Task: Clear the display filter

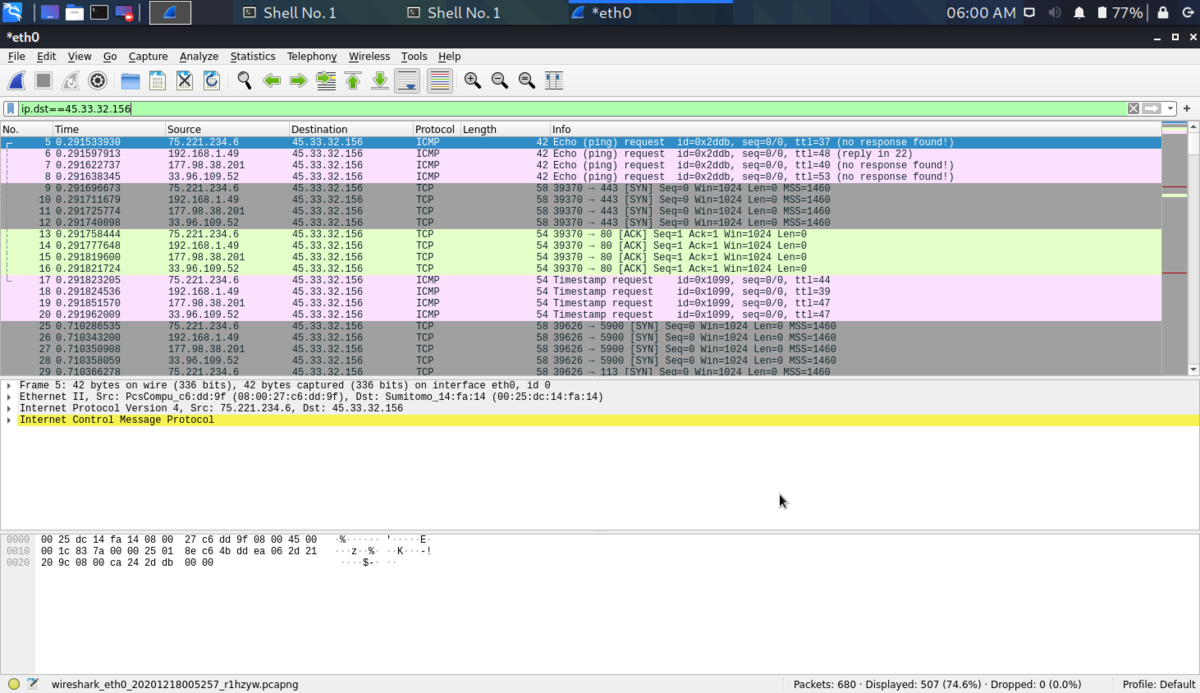Action: point(1133,108)
